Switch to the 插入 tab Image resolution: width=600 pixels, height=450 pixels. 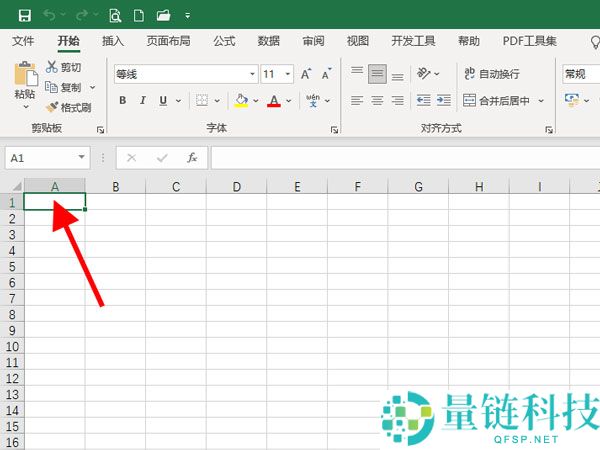tap(113, 41)
